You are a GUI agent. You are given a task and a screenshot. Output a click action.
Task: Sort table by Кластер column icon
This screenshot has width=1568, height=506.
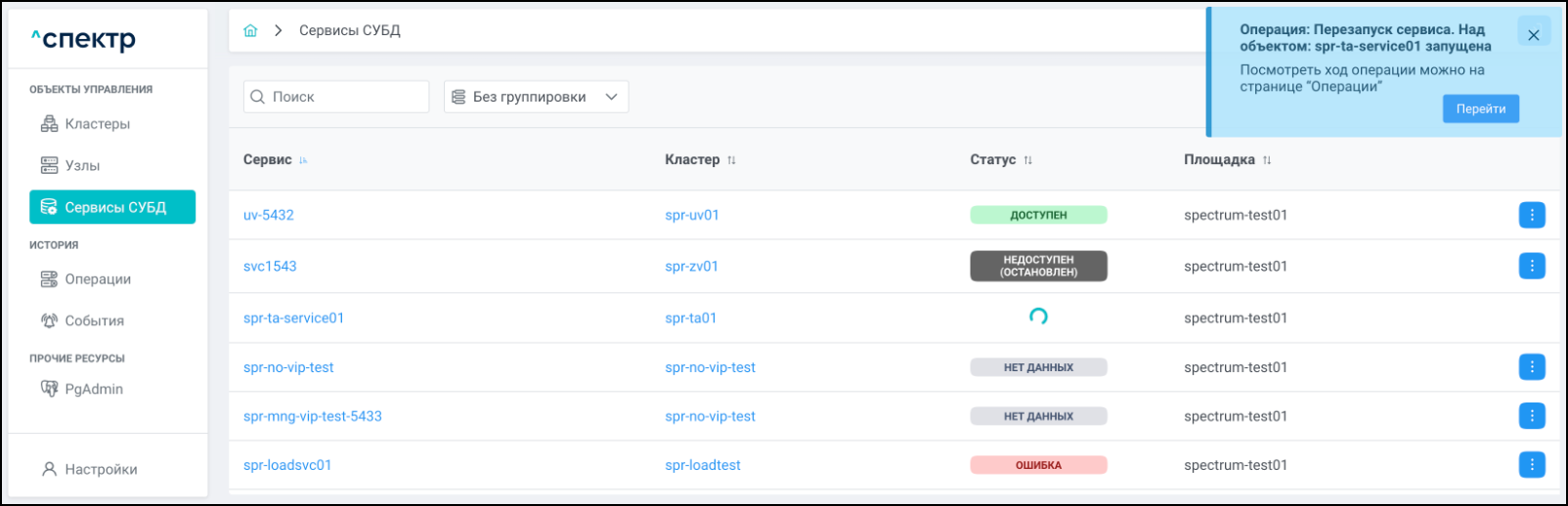tap(731, 160)
